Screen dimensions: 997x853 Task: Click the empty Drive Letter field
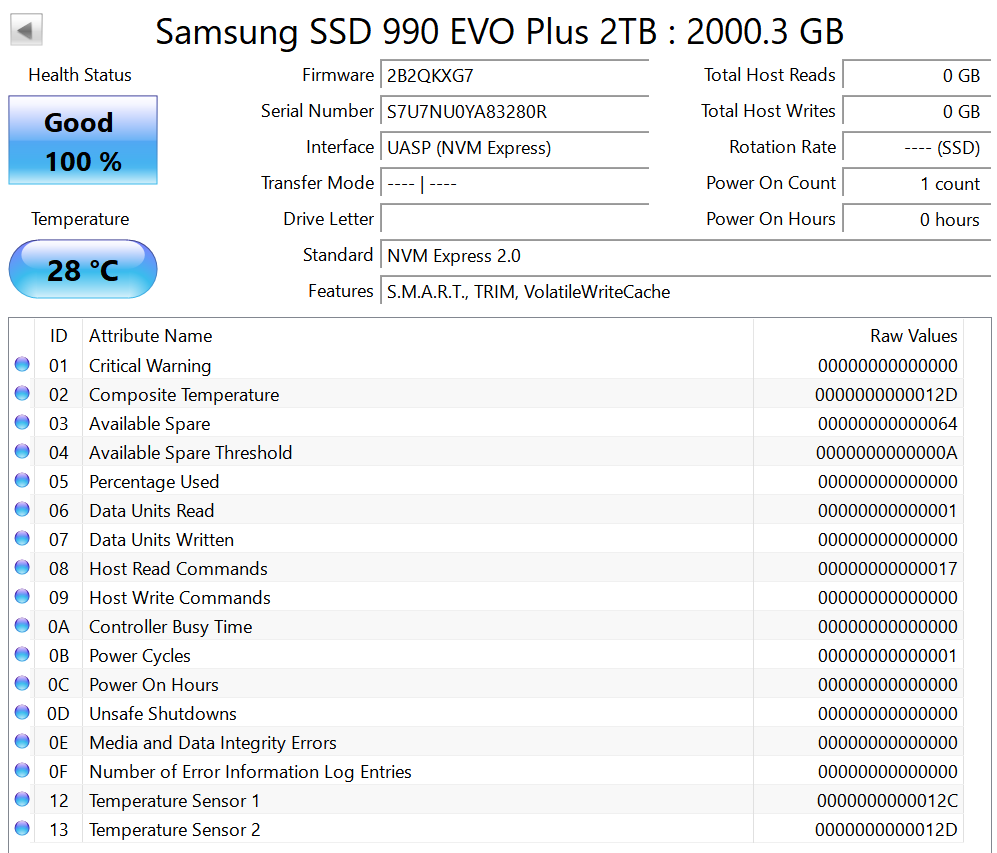tap(514, 219)
